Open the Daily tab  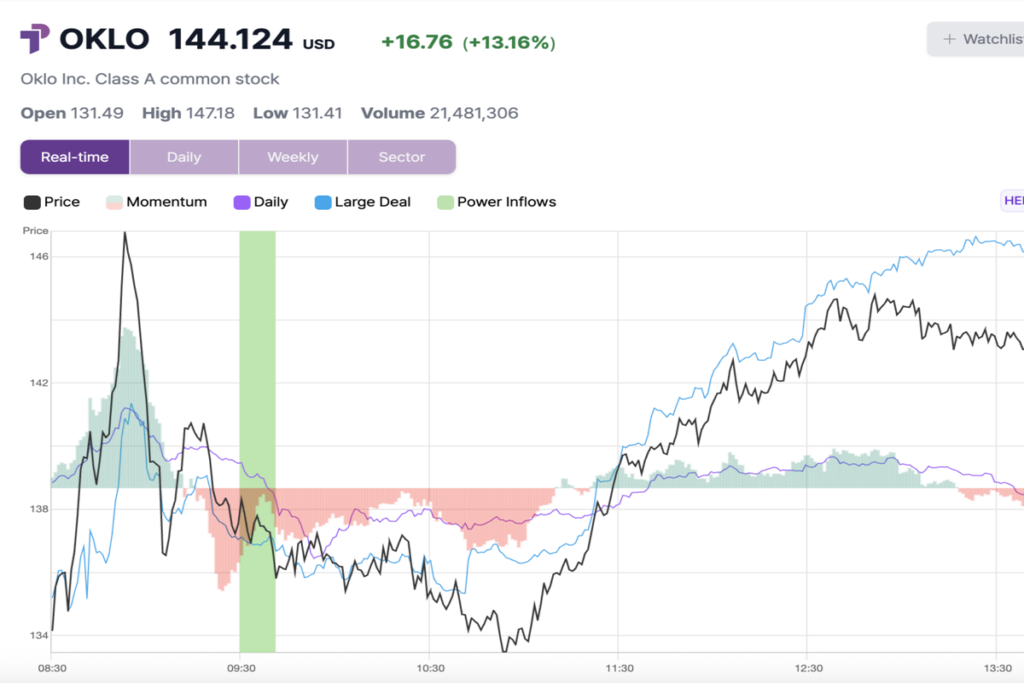pos(184,157)
